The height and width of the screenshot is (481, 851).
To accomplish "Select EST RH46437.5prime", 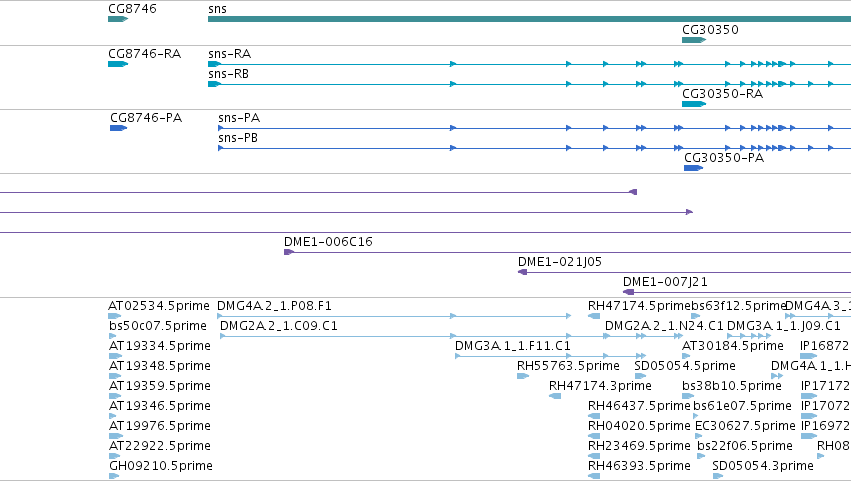I will tap(639, 406).
